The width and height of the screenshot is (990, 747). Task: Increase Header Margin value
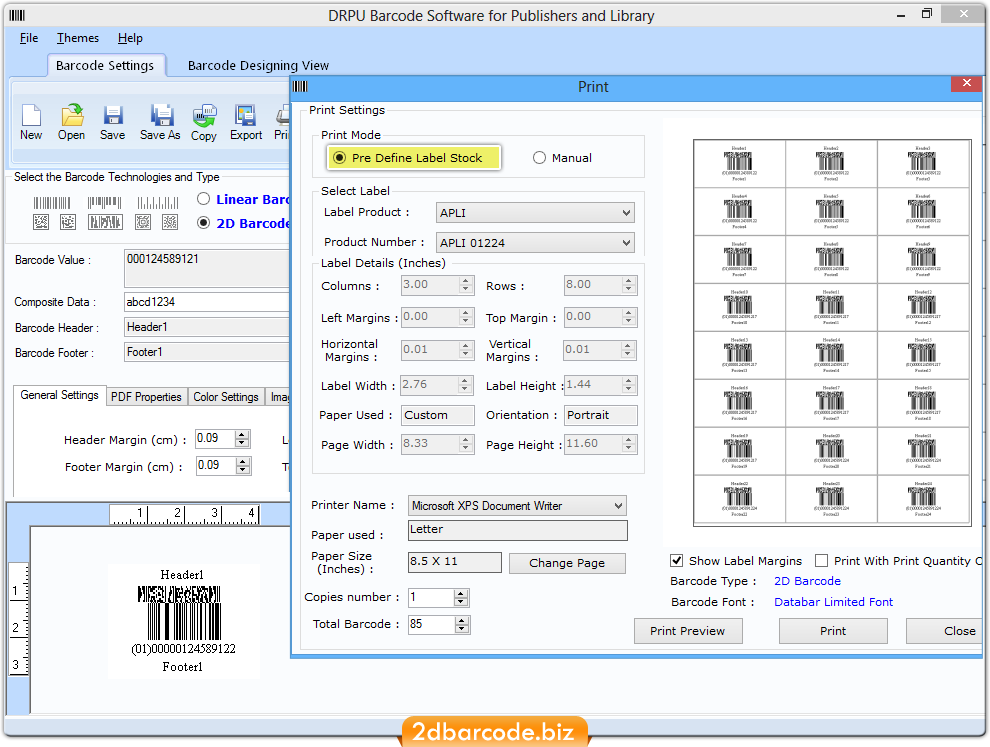242,434
